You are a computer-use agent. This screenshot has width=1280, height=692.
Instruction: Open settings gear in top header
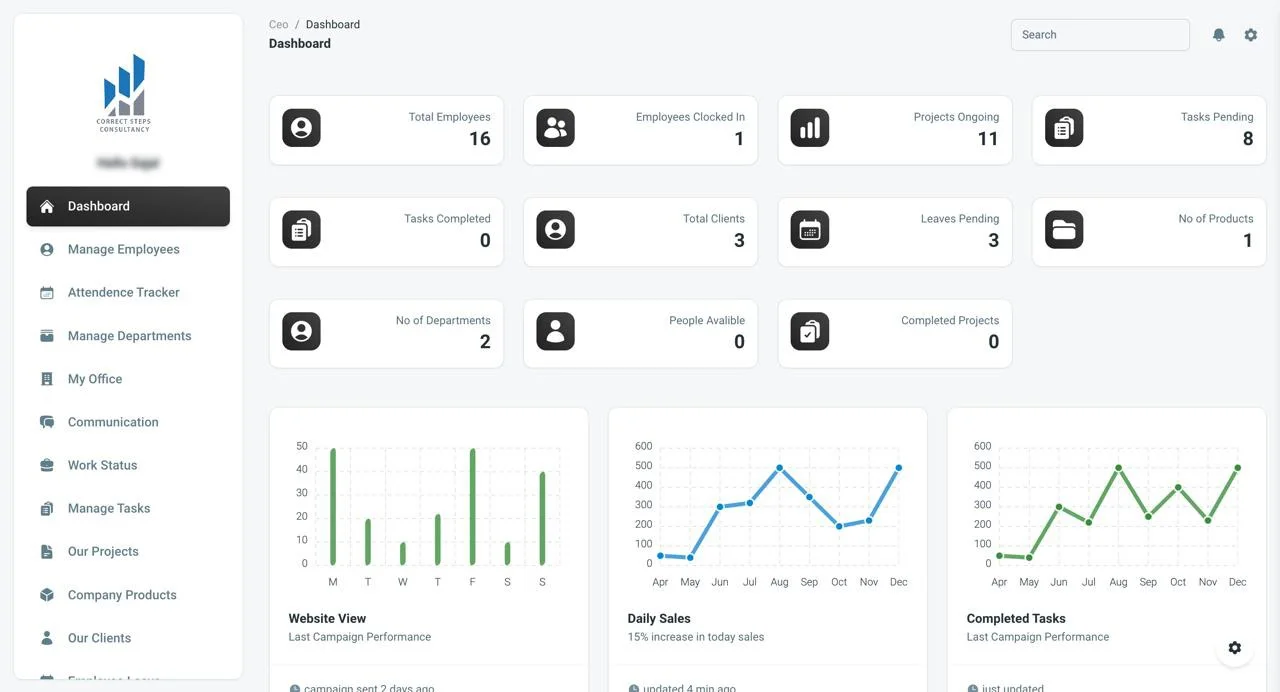(x=1250, y=35)
